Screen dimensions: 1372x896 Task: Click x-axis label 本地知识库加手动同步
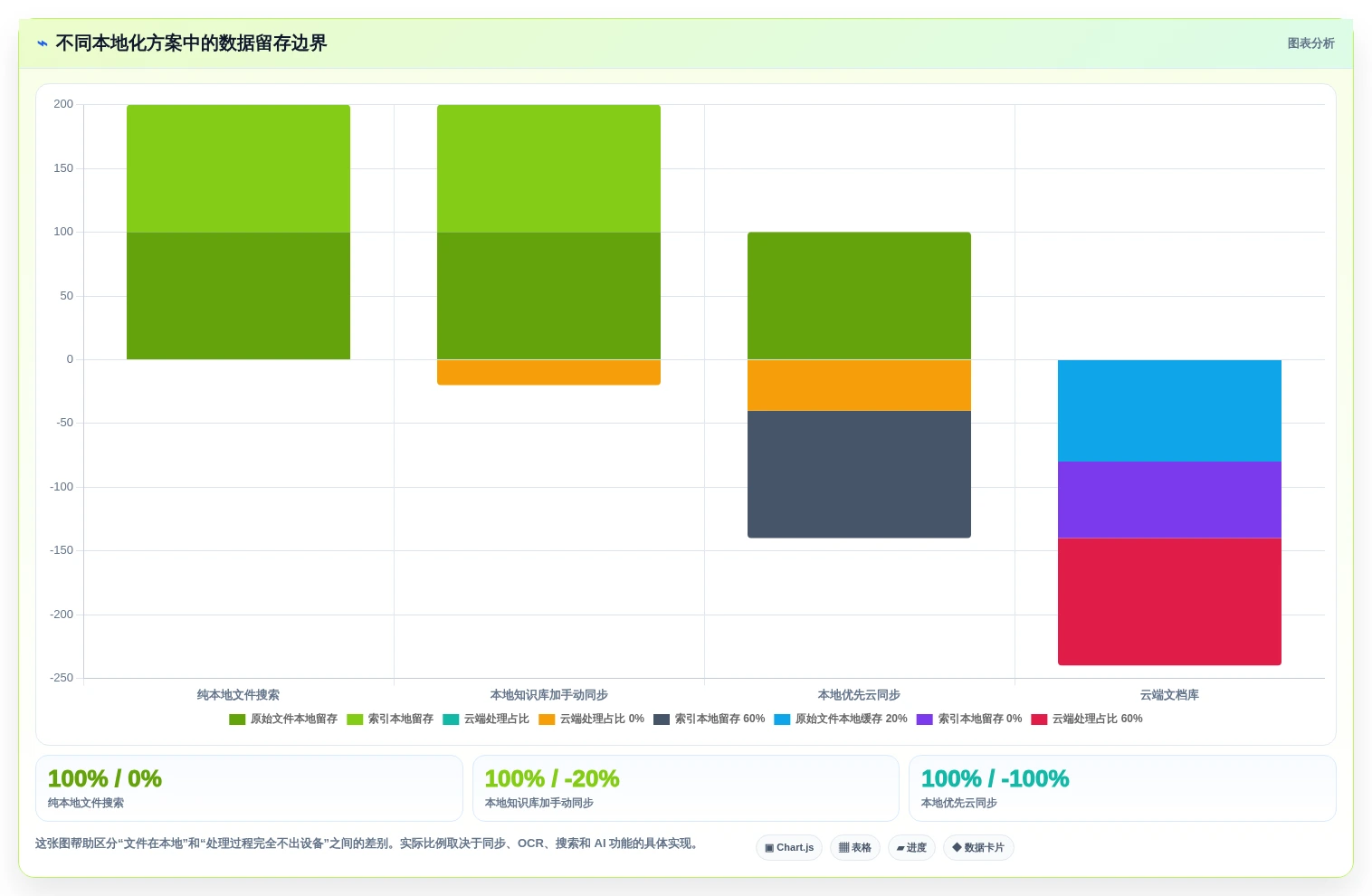click(548, 695)
